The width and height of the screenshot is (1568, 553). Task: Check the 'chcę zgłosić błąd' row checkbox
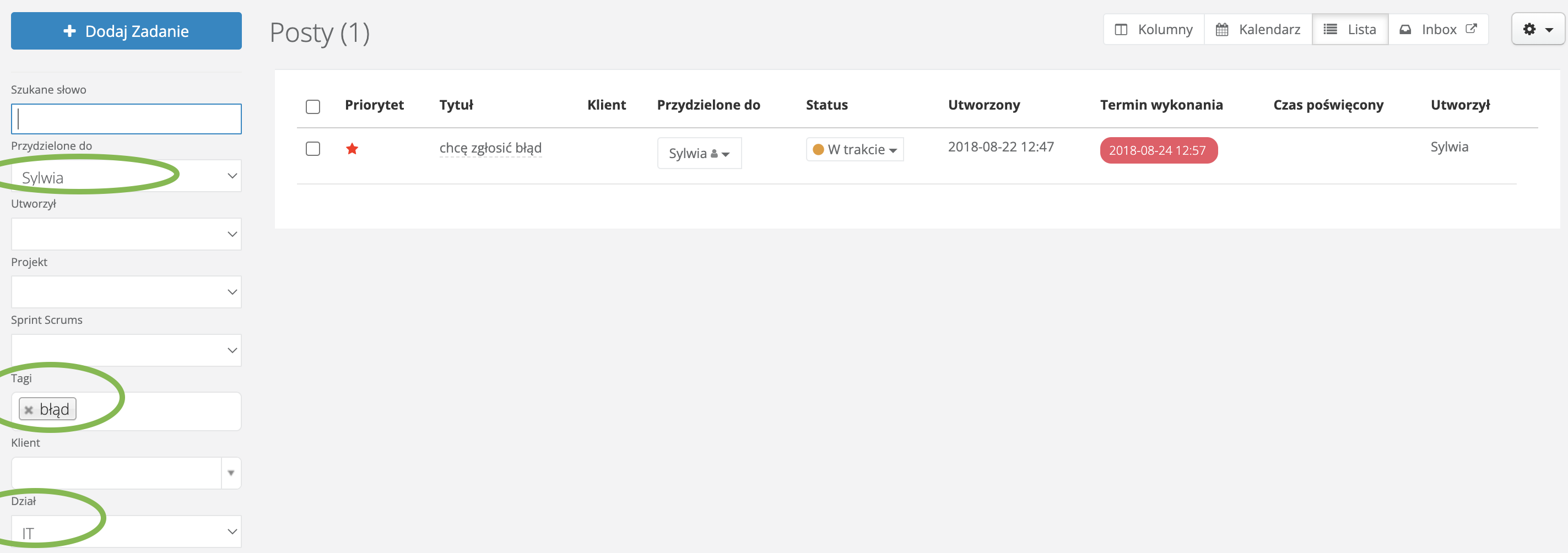(x=313, y=149)
